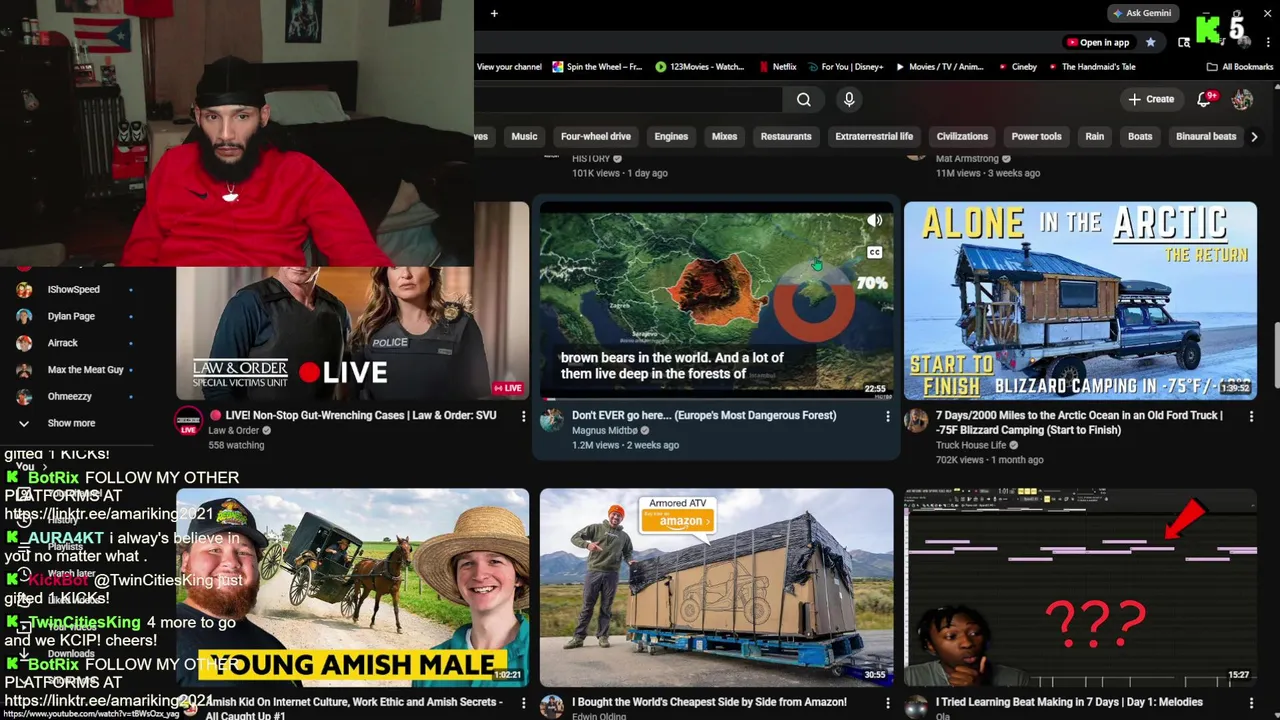Screen dimensions: 1280x720
Task: Open the Max the Meat Guy subscription
Action: pos(86,370)
